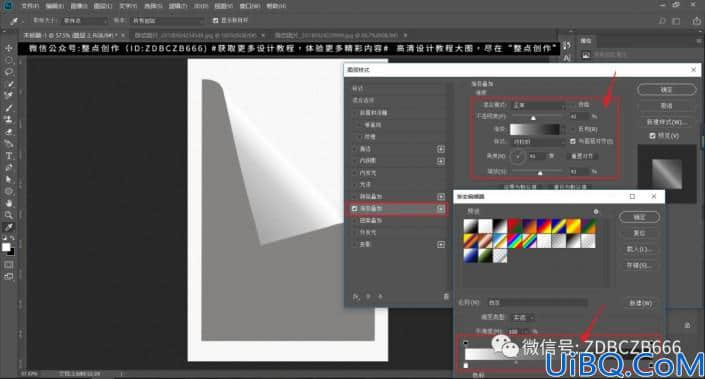Delete effect using trash icon in Layer Style

(446, 297)
